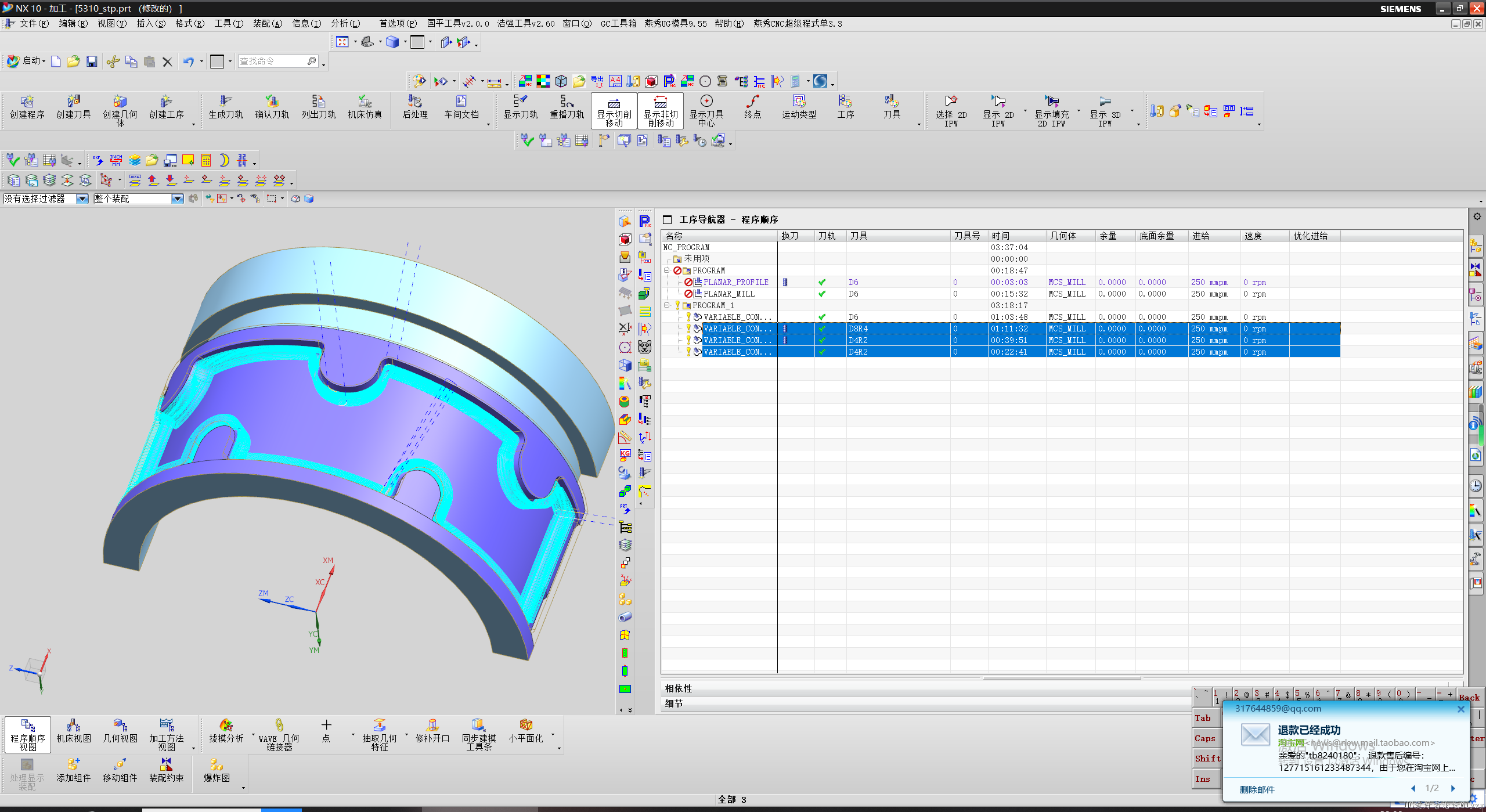
Task: Open the 编辑(E) menu
Action: pyautogui.click(x=73, y=23)
